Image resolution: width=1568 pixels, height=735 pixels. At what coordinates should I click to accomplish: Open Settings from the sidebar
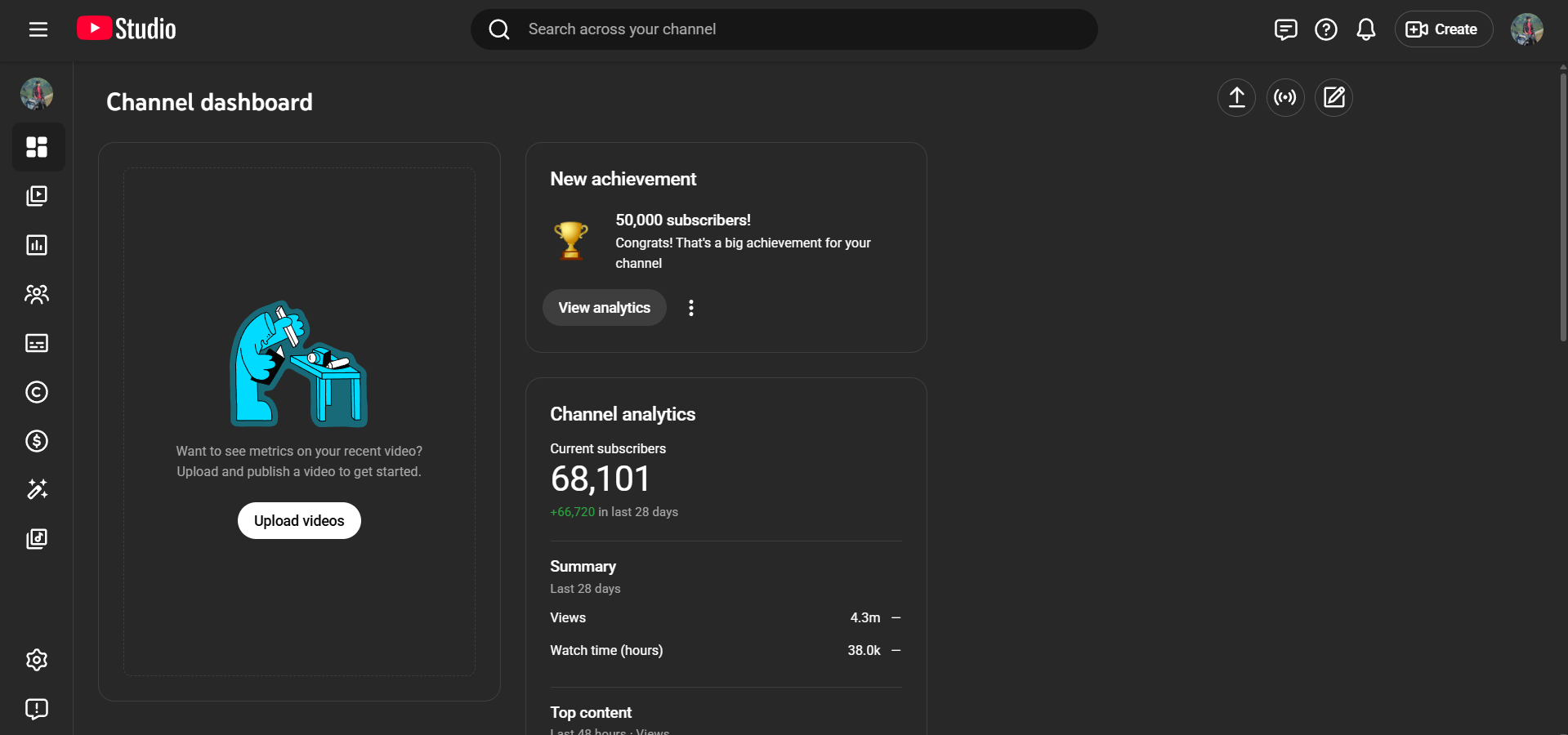[x=37, y=660]
